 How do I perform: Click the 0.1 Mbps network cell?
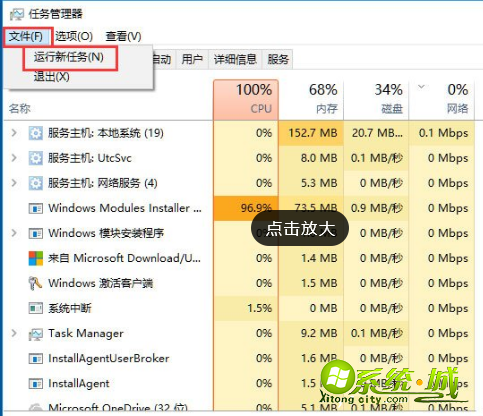441,133
